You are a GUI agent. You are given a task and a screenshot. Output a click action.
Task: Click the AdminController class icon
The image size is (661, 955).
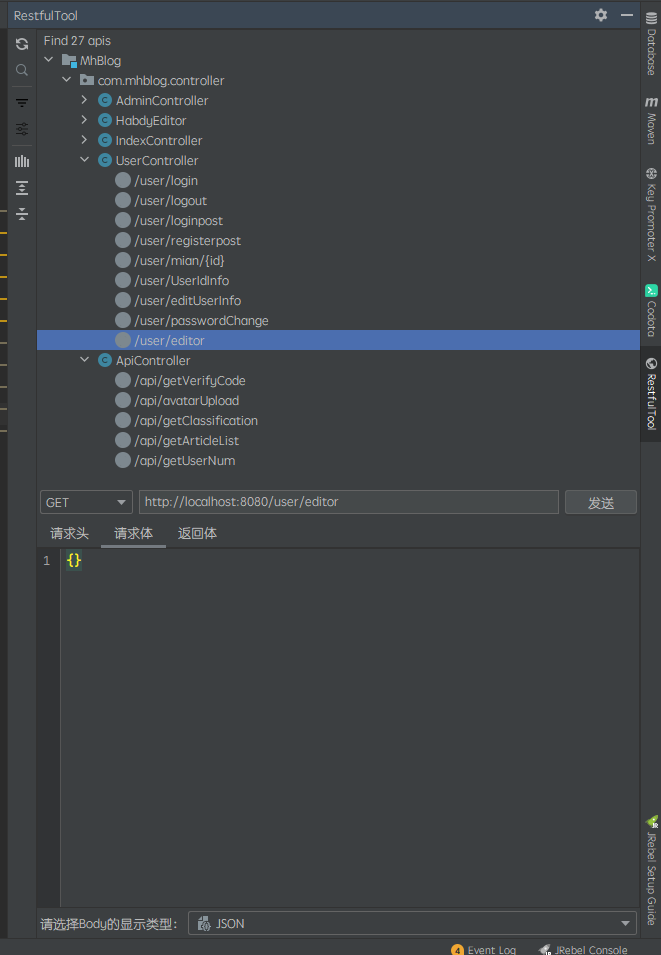click(x=105, y=100)
